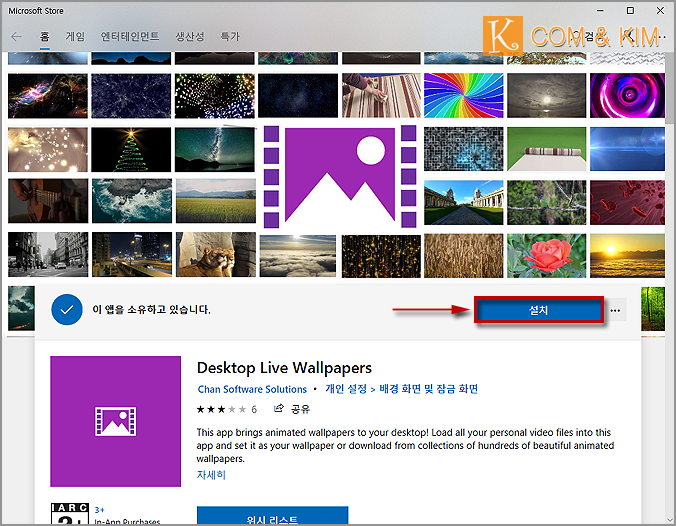This screenshot has height=526, width=676.
Task: Select the green forest thumbnail beside the install bar
Action: pyautogui.click(x=653, y=309)
